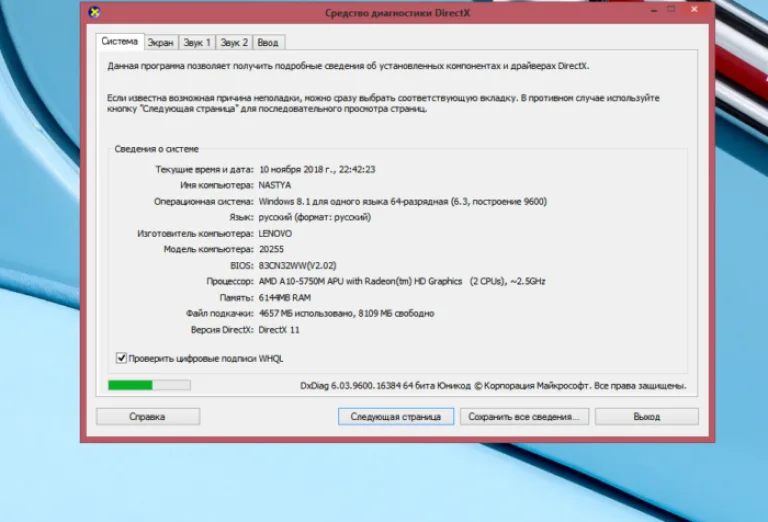Click the Память label
Viewport: 768px width, 522px height.
pyautogui.click(x=237, y=298)
